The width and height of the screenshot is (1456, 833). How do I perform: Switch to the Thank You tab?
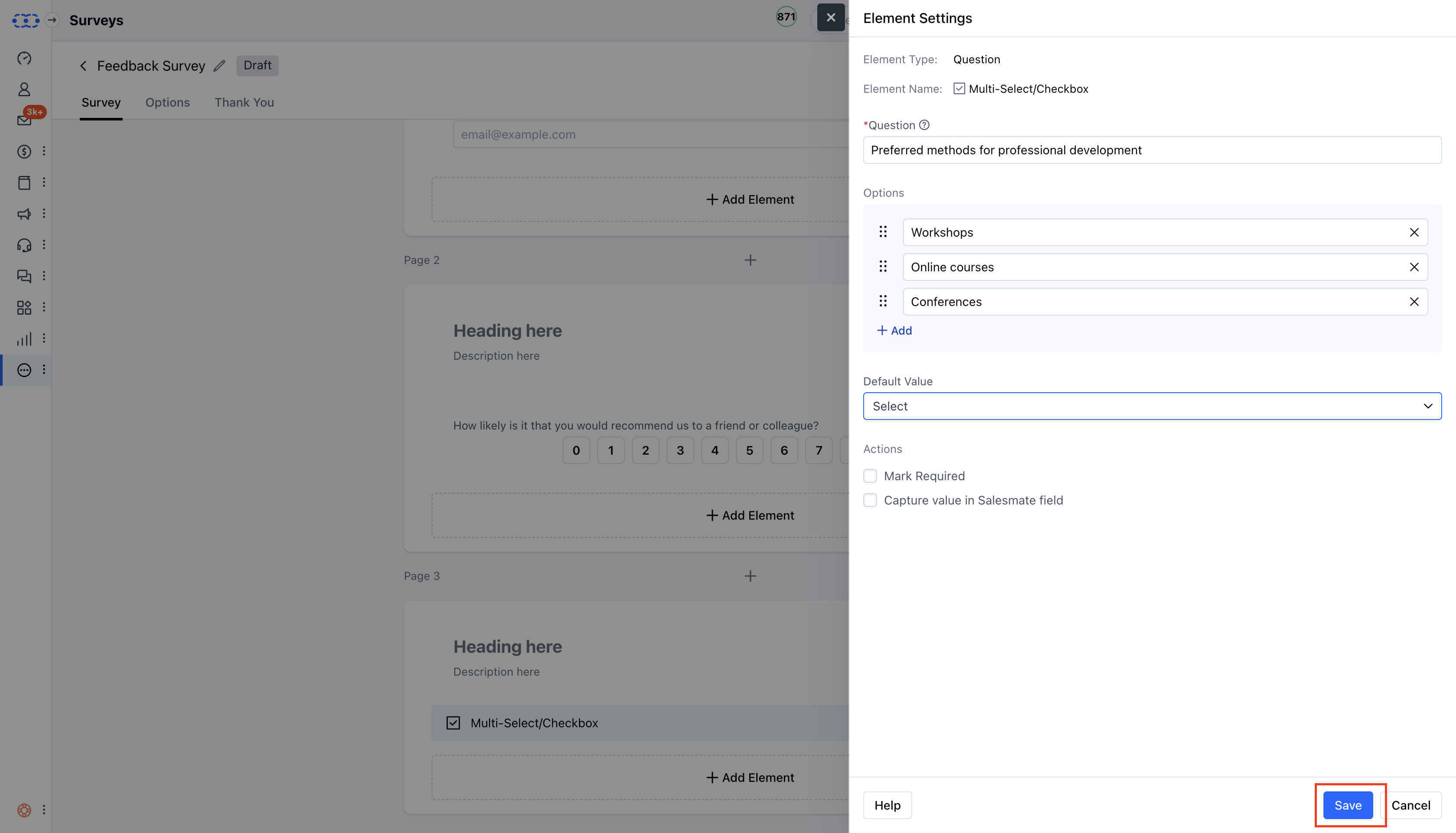click(x=244, y=102)
